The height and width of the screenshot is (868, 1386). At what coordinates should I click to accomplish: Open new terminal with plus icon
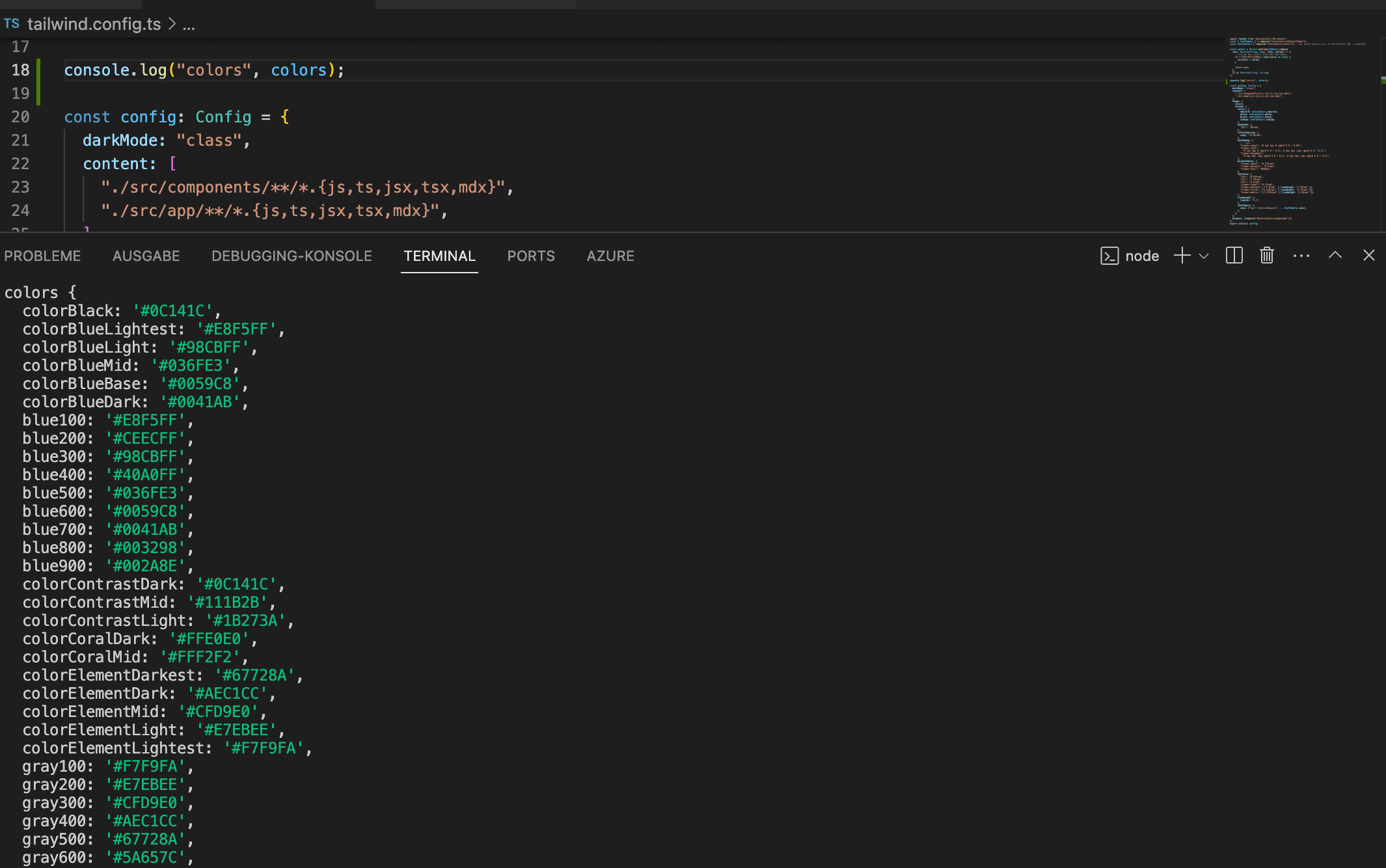[1182, 256]
